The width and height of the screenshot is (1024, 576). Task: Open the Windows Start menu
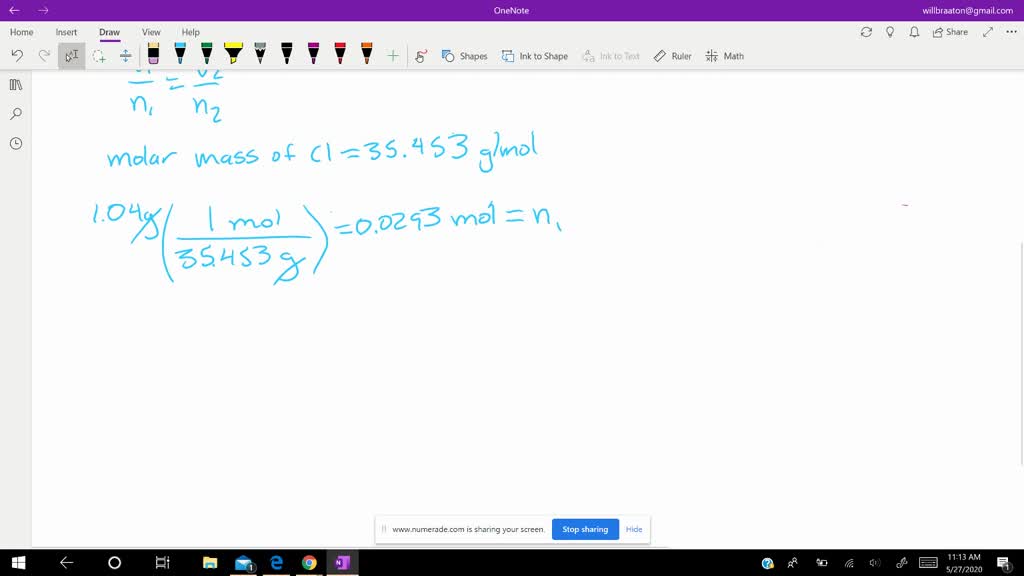(x=18, y=562)
